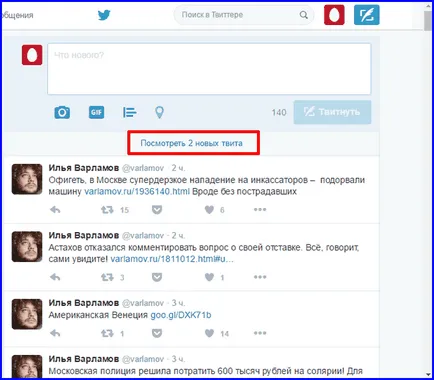Open the 'общения' messages menu item

18,15
